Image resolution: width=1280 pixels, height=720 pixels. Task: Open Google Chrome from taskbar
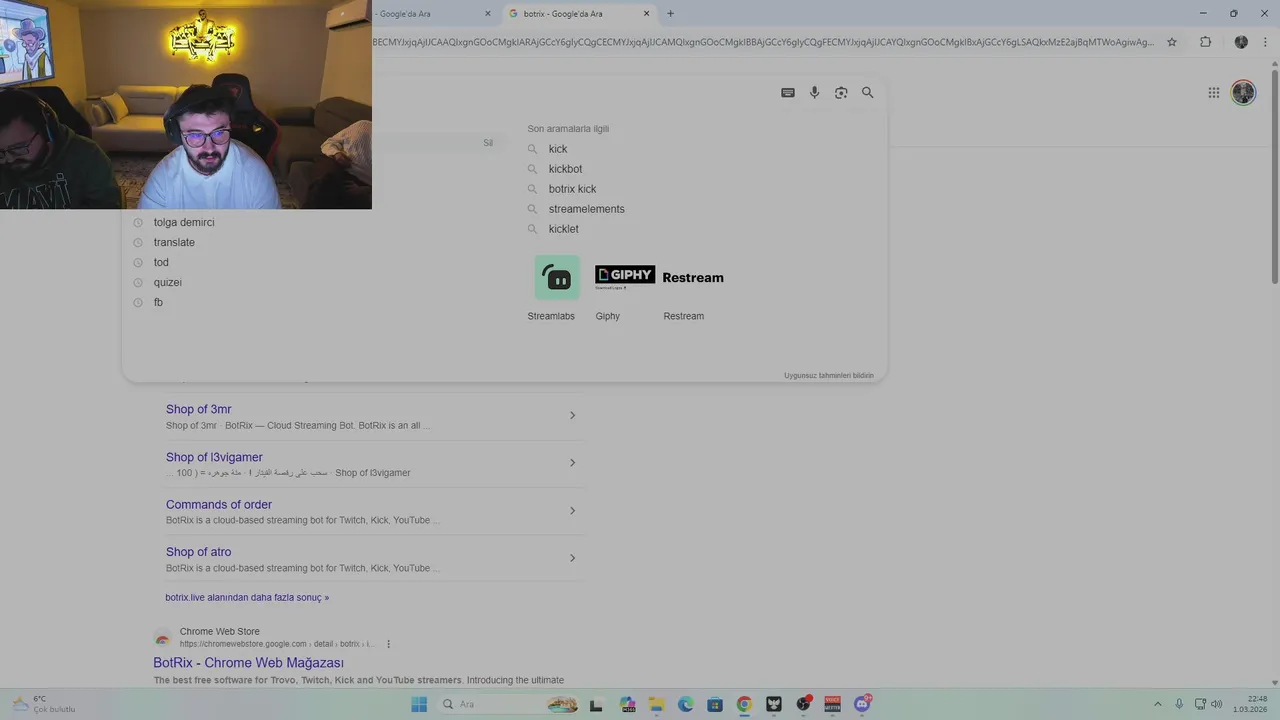tap(744, 704)
